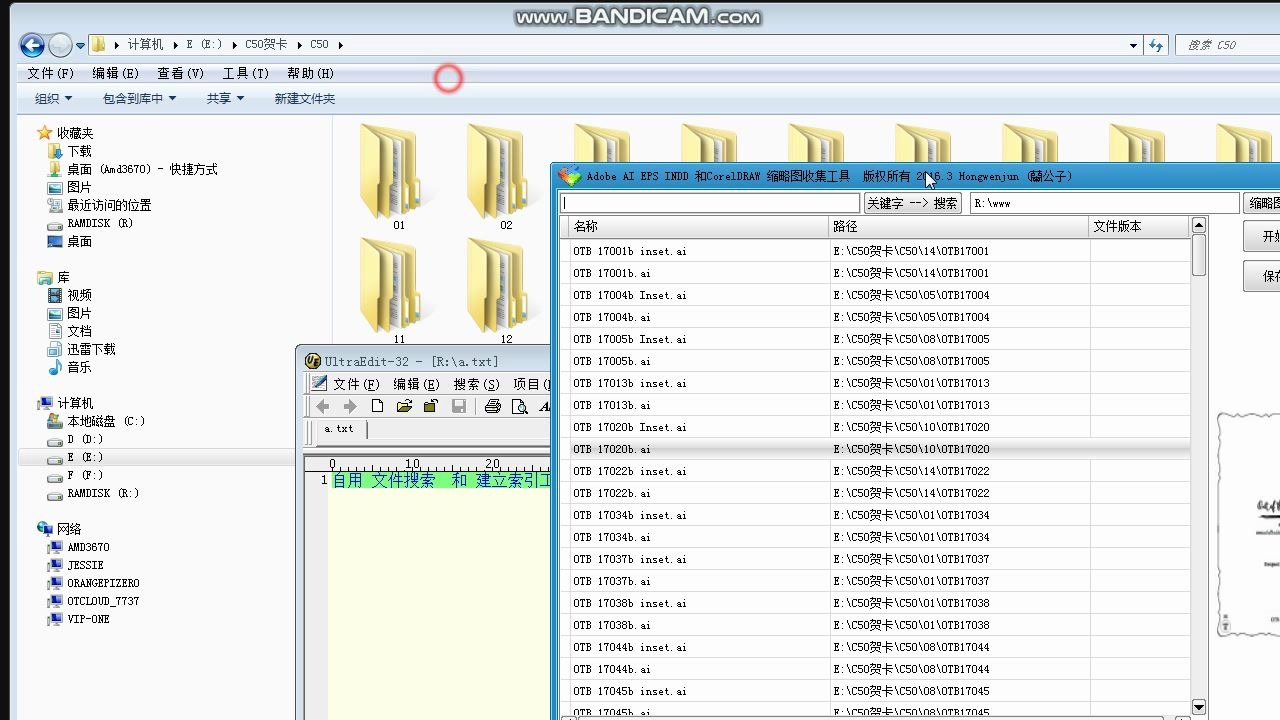This screenshot has width=1280, height=720.
Task: Open UltraEdit 文件(F) menu
Action: click(x=356, y=384)
